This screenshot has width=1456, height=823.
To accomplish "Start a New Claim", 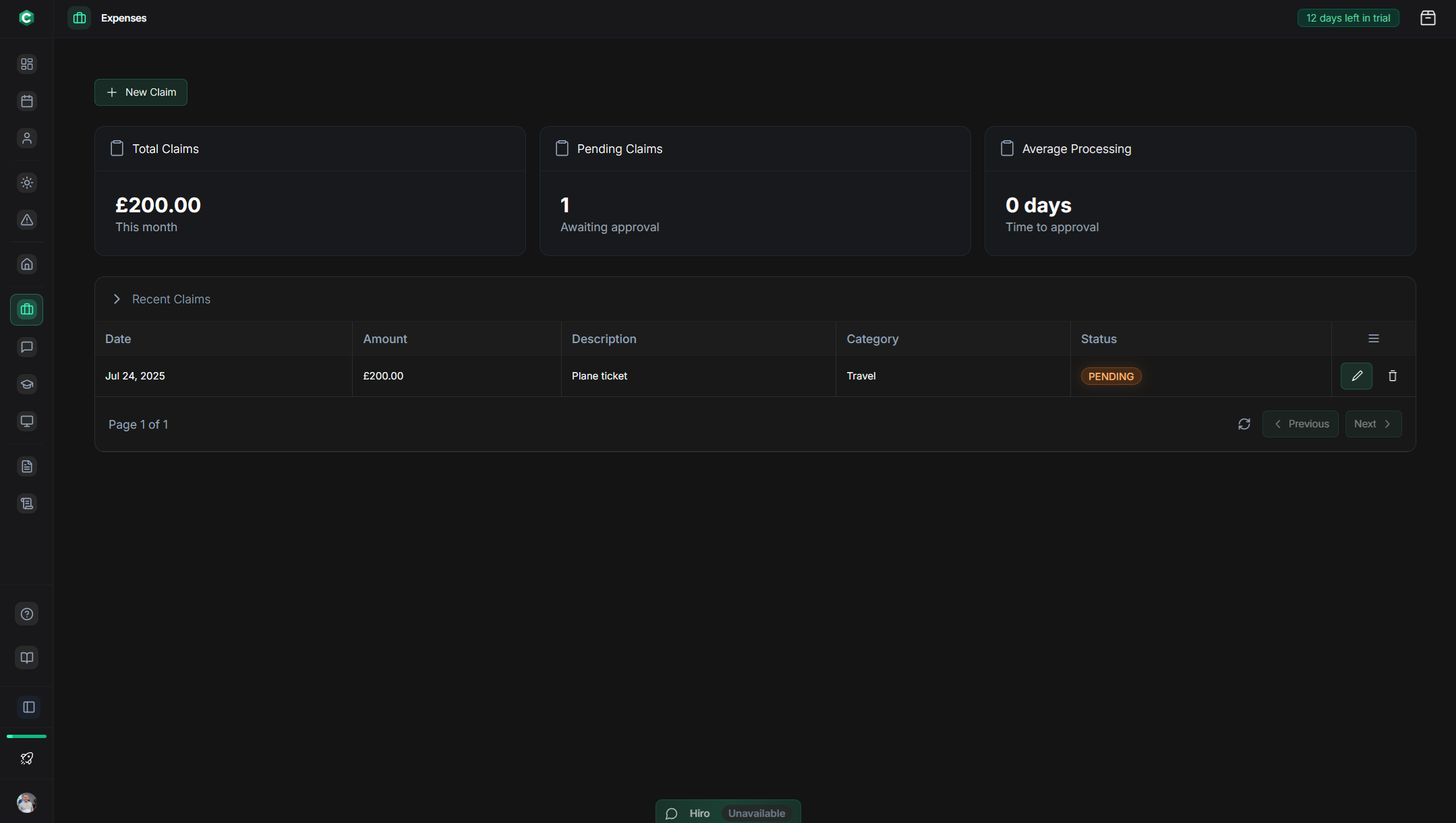I will [140, 92].
